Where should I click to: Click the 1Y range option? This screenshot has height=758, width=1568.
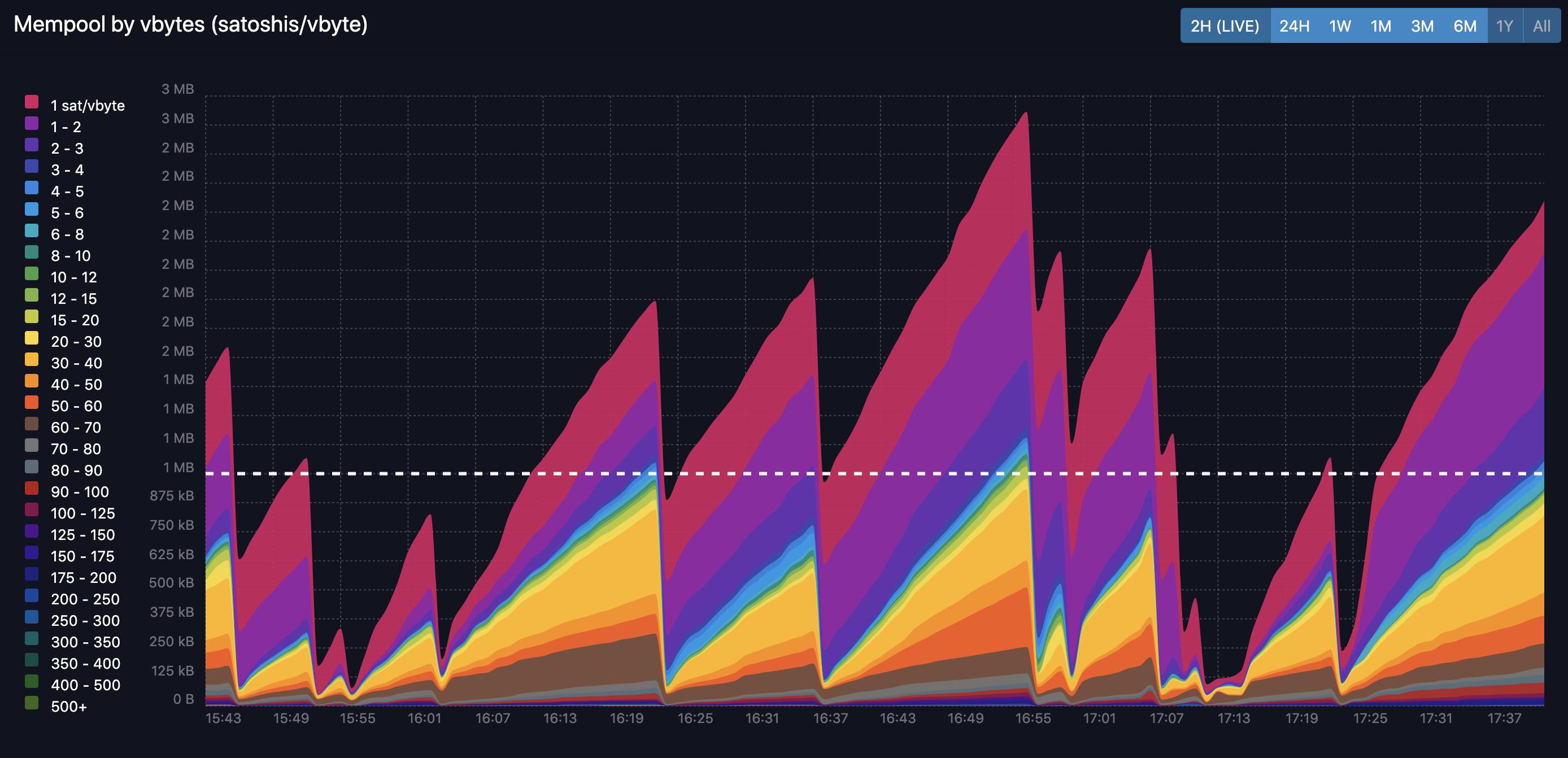(1504, 26)
